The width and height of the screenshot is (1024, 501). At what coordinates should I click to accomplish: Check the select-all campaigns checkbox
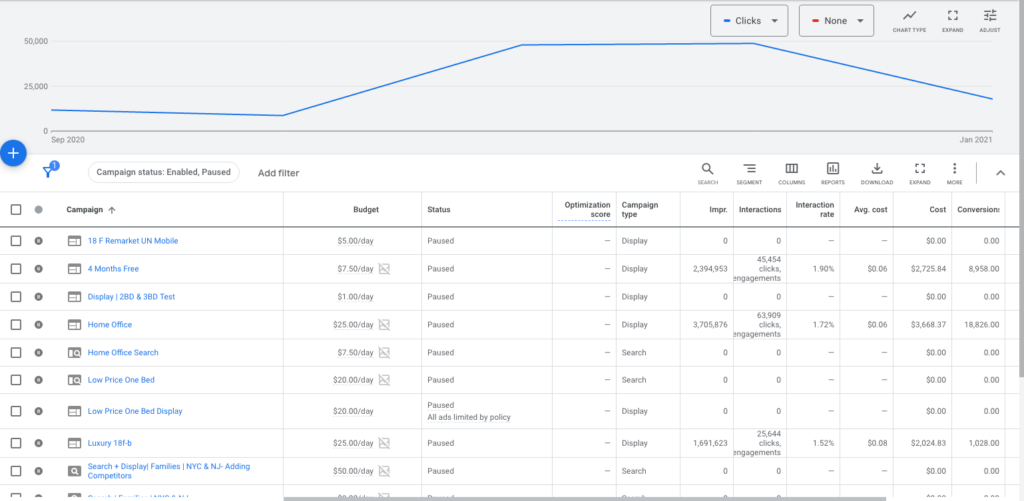pyautogui.click(x=15, y=210)
